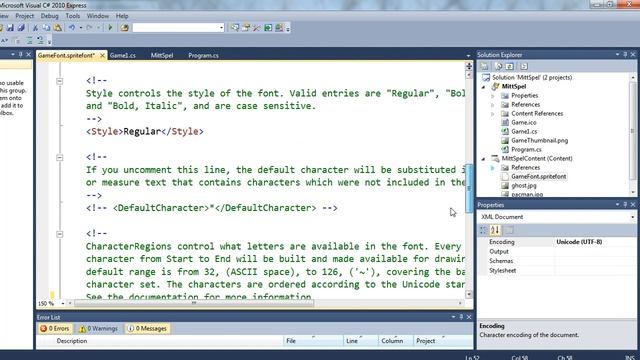Toggle auto-hide pin on Error List
Viewport: 640px width, 360px height.
461,317
